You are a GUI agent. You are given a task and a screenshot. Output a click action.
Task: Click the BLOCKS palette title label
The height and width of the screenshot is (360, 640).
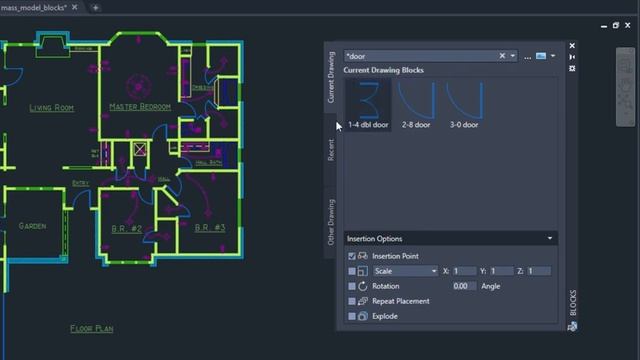(x=573, y=303)
